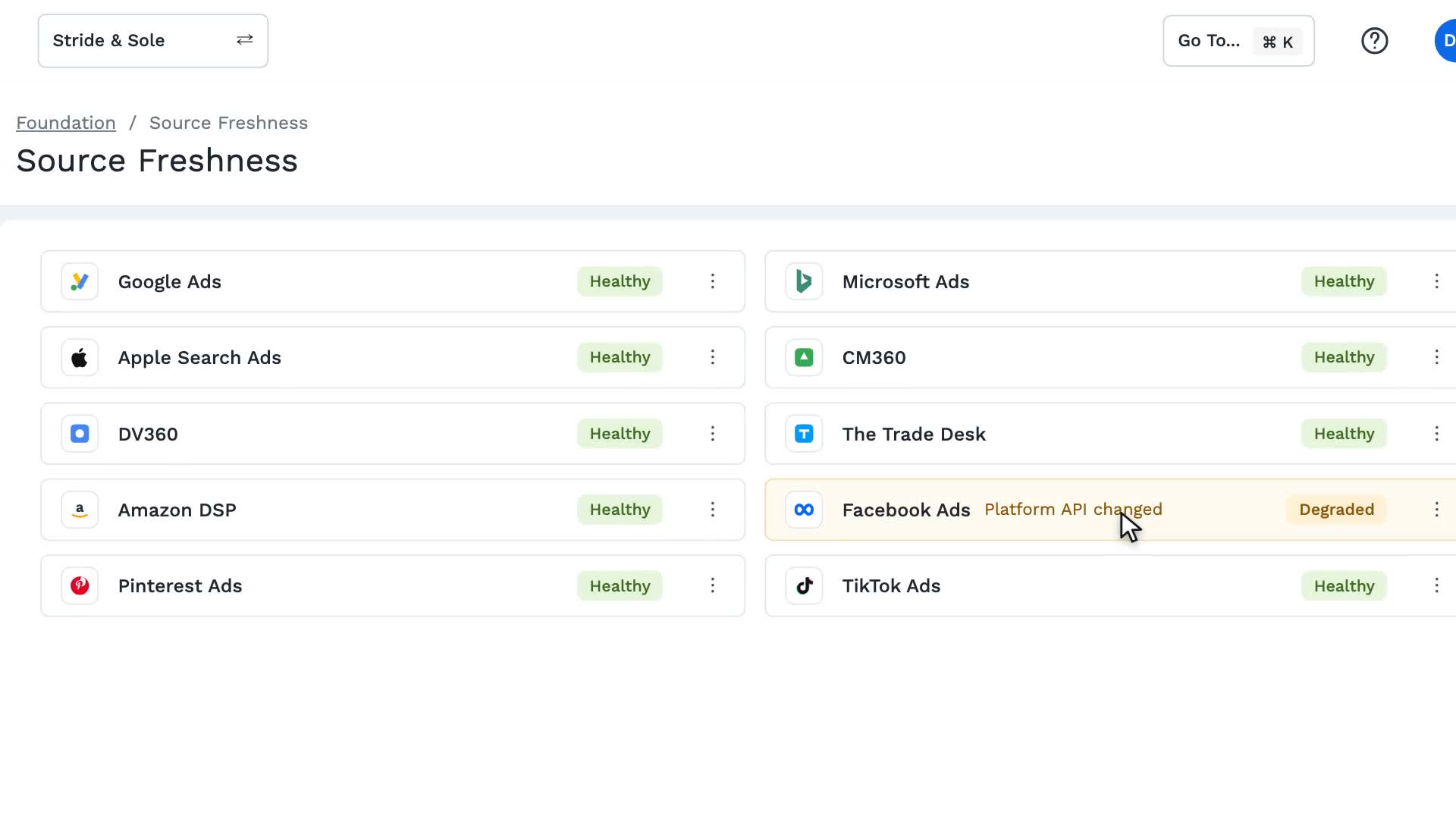Select the CM360 source name
This screenshot has height=819, width=1456.
click(874, 358)
